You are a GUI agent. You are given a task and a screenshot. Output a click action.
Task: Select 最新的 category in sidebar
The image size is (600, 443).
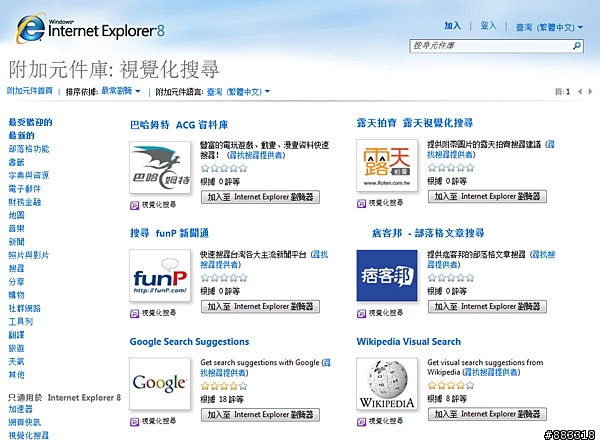pyautogui.click(x=21, y=135)
